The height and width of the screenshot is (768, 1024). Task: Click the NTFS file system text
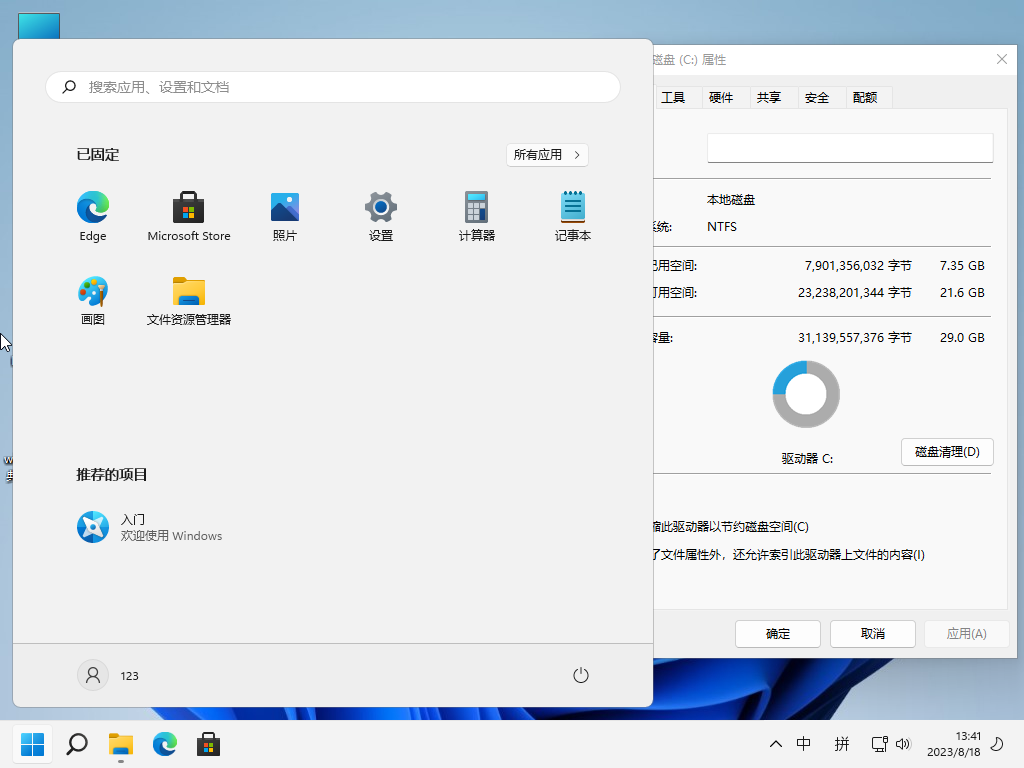(x=722, y=227)
